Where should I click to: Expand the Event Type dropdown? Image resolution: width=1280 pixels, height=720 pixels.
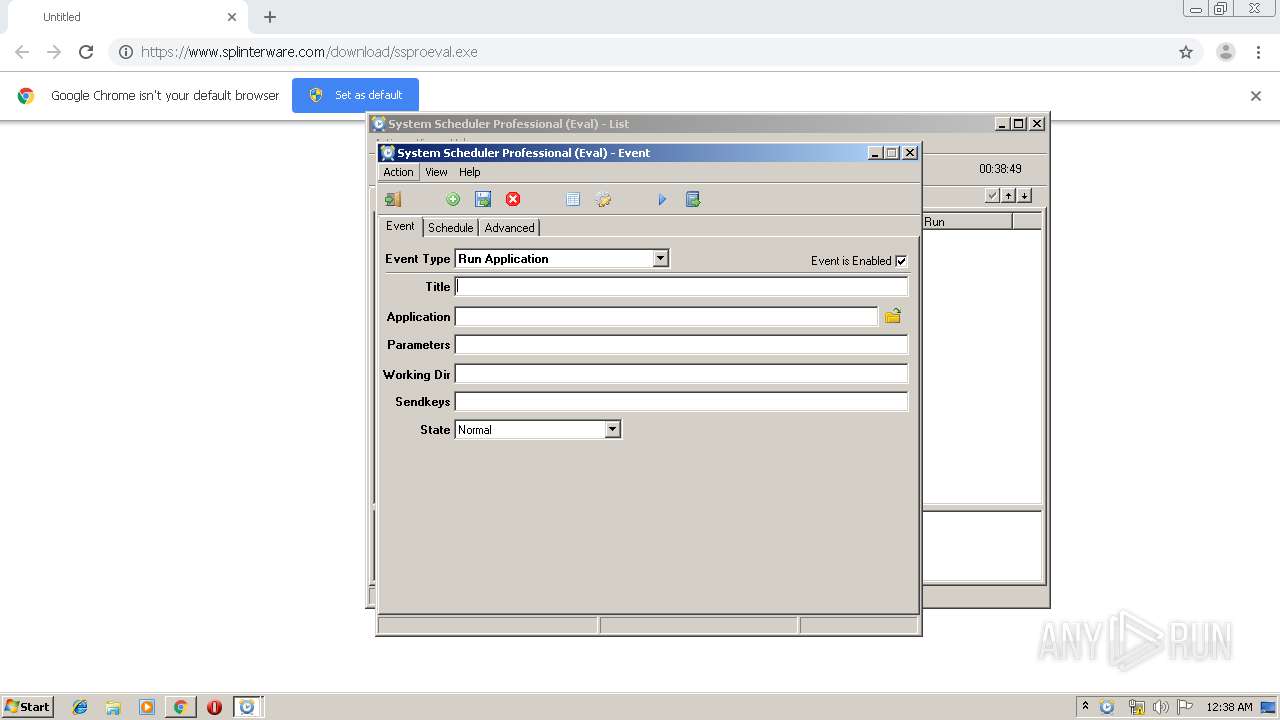[x=660, y=258]
